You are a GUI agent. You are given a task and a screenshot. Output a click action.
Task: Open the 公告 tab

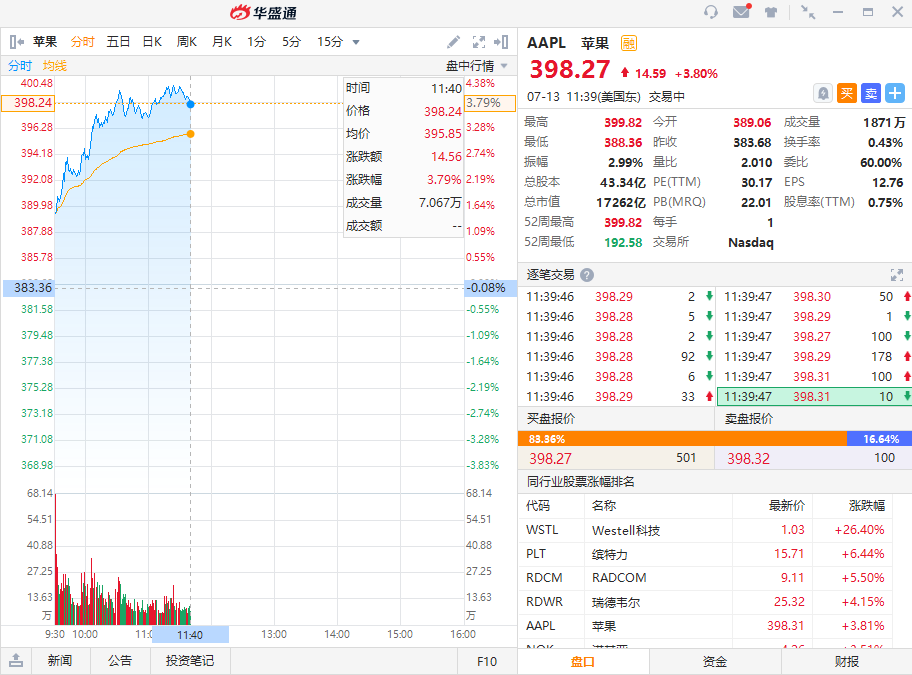pos(120,660)
